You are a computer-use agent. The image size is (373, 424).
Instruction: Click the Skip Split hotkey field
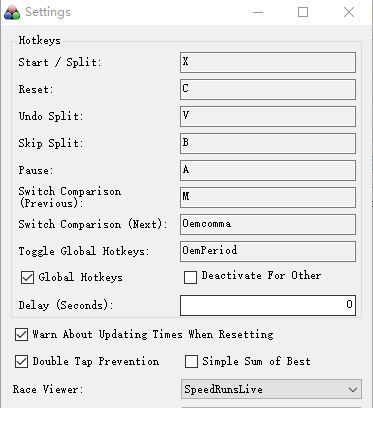pos(268,143)
